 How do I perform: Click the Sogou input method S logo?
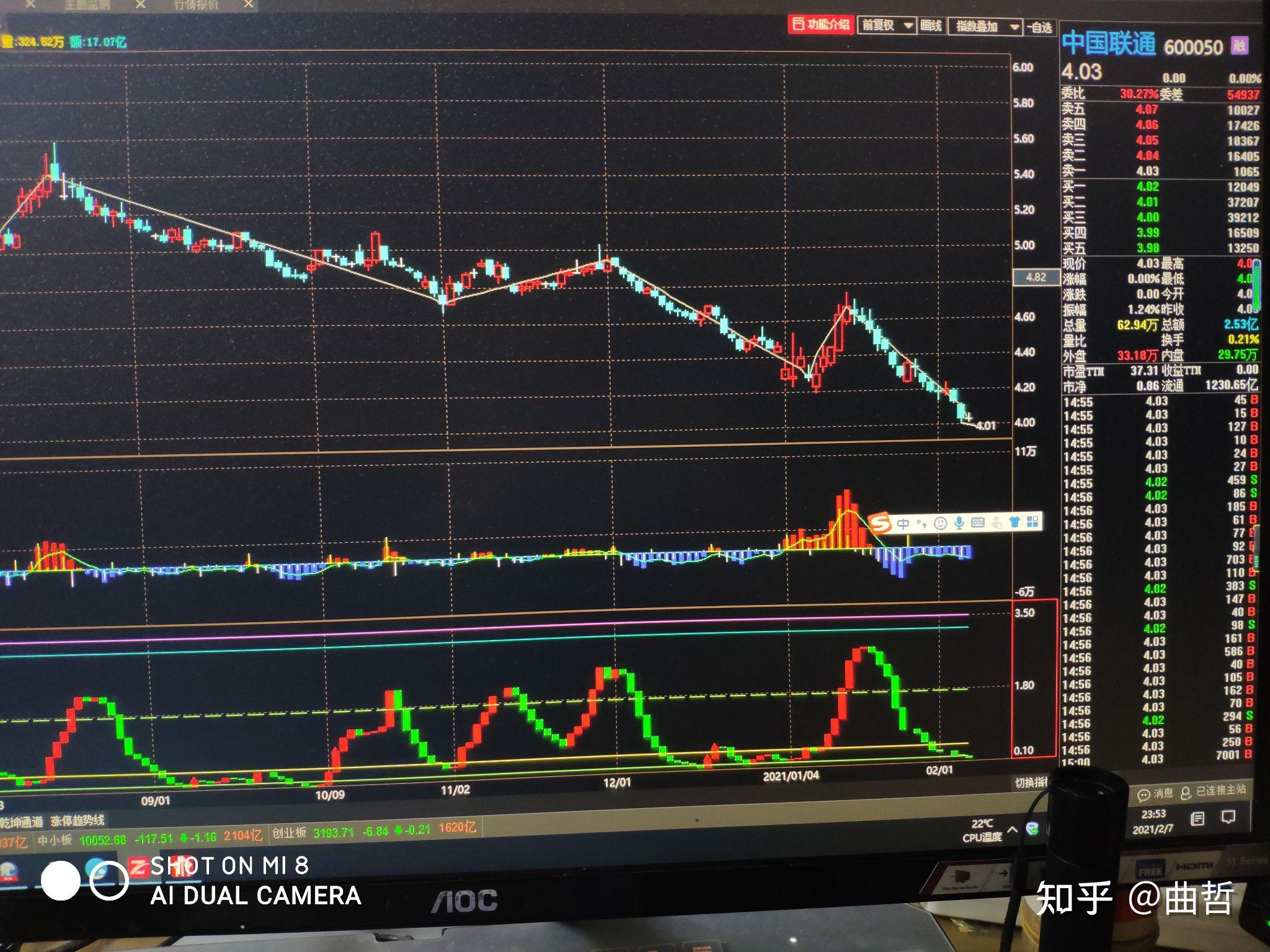[x=881, y=524]
